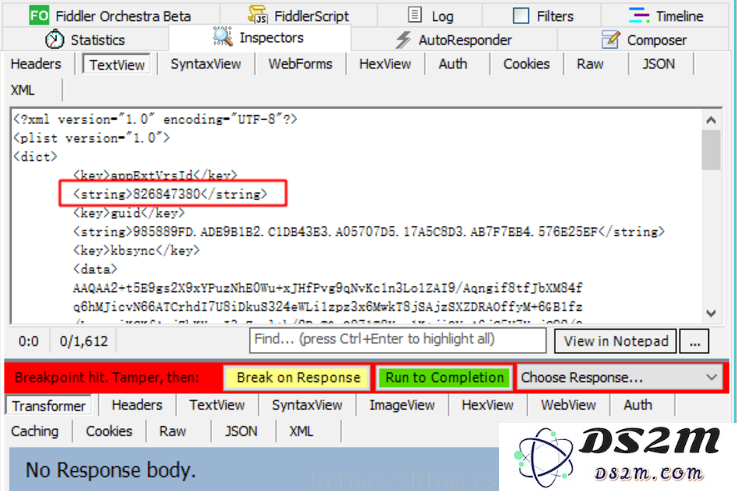This screenshot has height=491, width=737.
Task: Open the Caching response tab
Action: coord(35,431)
